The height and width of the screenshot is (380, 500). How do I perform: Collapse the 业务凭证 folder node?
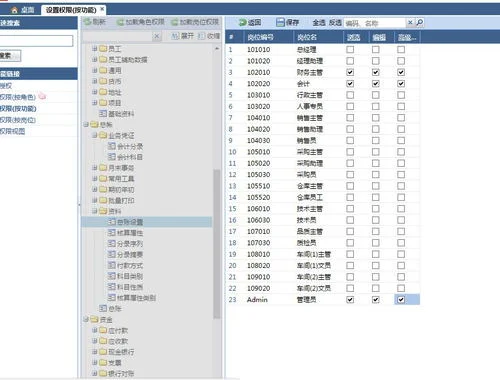click(95, 135)
